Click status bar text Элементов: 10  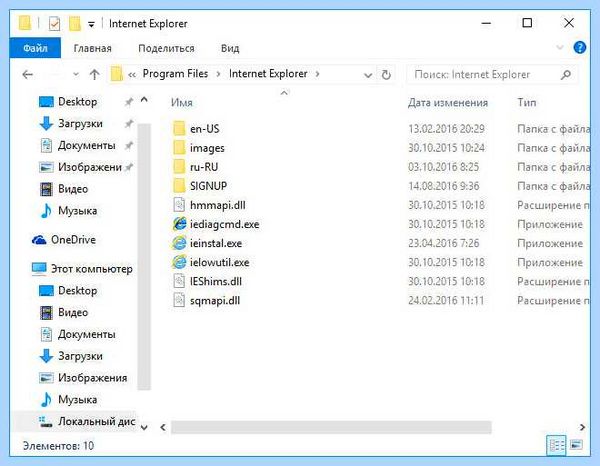(x=58, y=446)
